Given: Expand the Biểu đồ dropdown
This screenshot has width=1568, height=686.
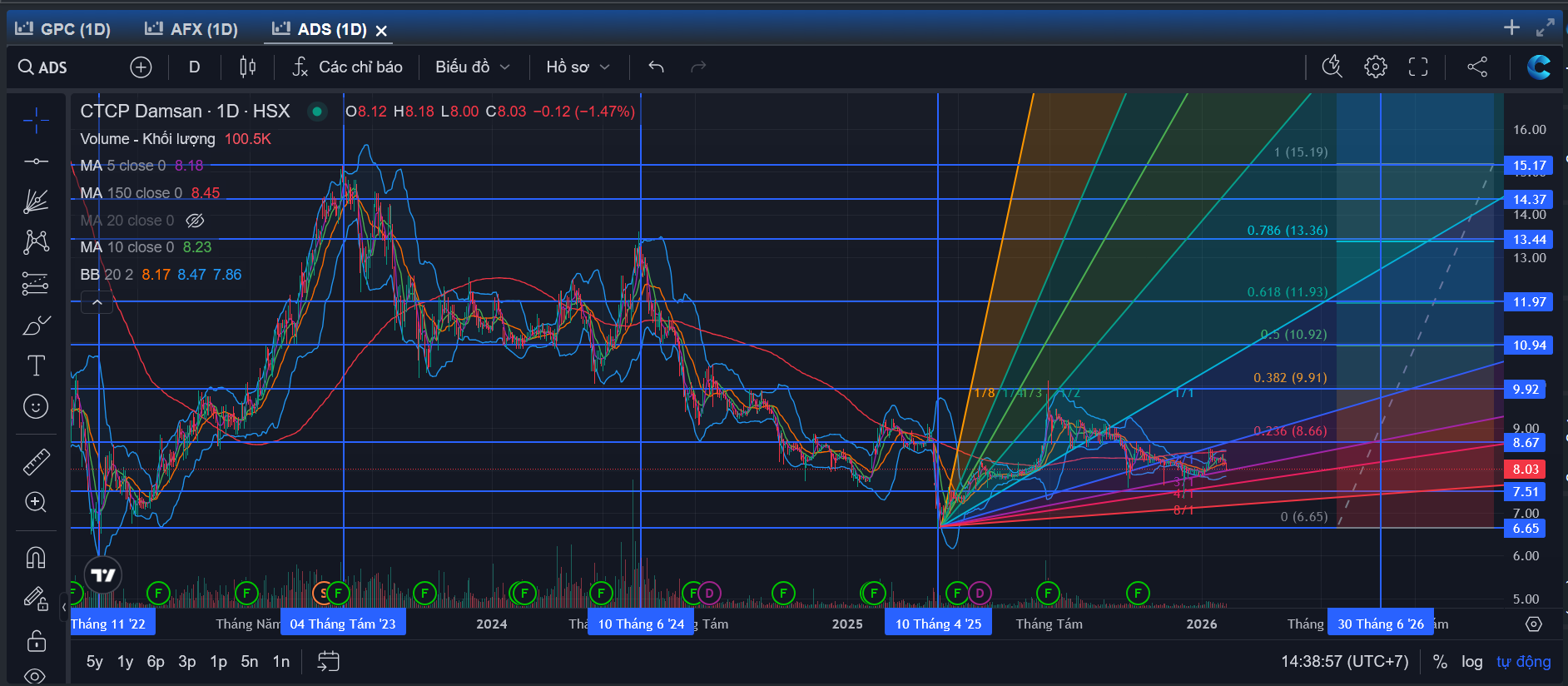Looking at the screenshot, I should pyautogui.click(x=472, y=67).
